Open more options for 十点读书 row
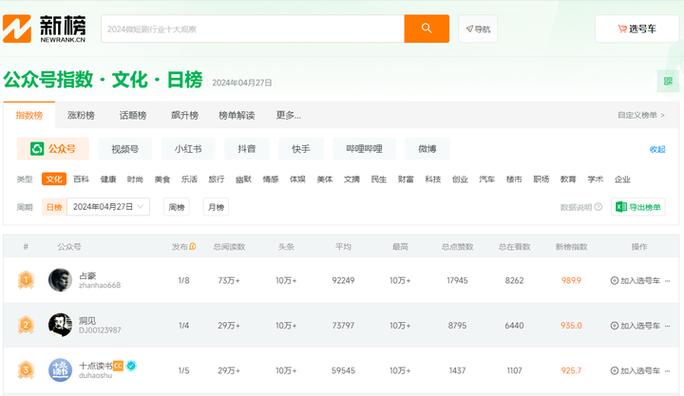Screen dimensions: 684x396 click(x=667, y=371)
